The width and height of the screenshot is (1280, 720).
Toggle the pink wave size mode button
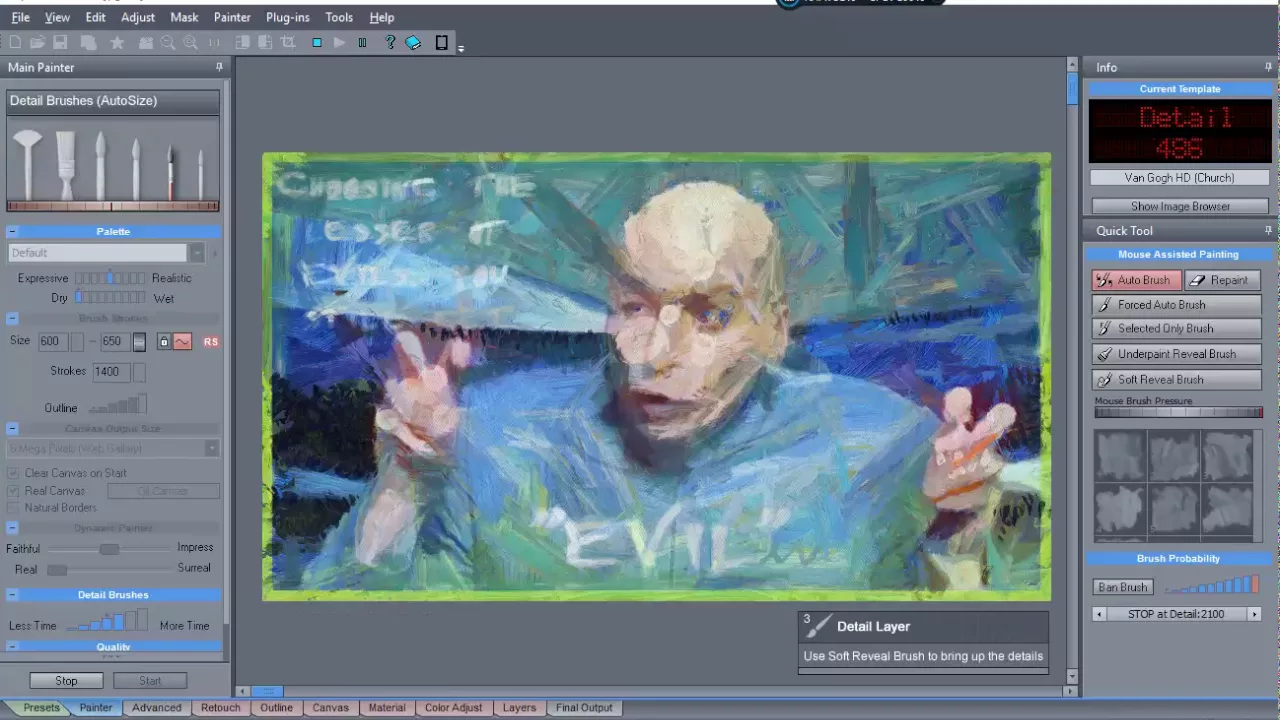pos(182,342)
